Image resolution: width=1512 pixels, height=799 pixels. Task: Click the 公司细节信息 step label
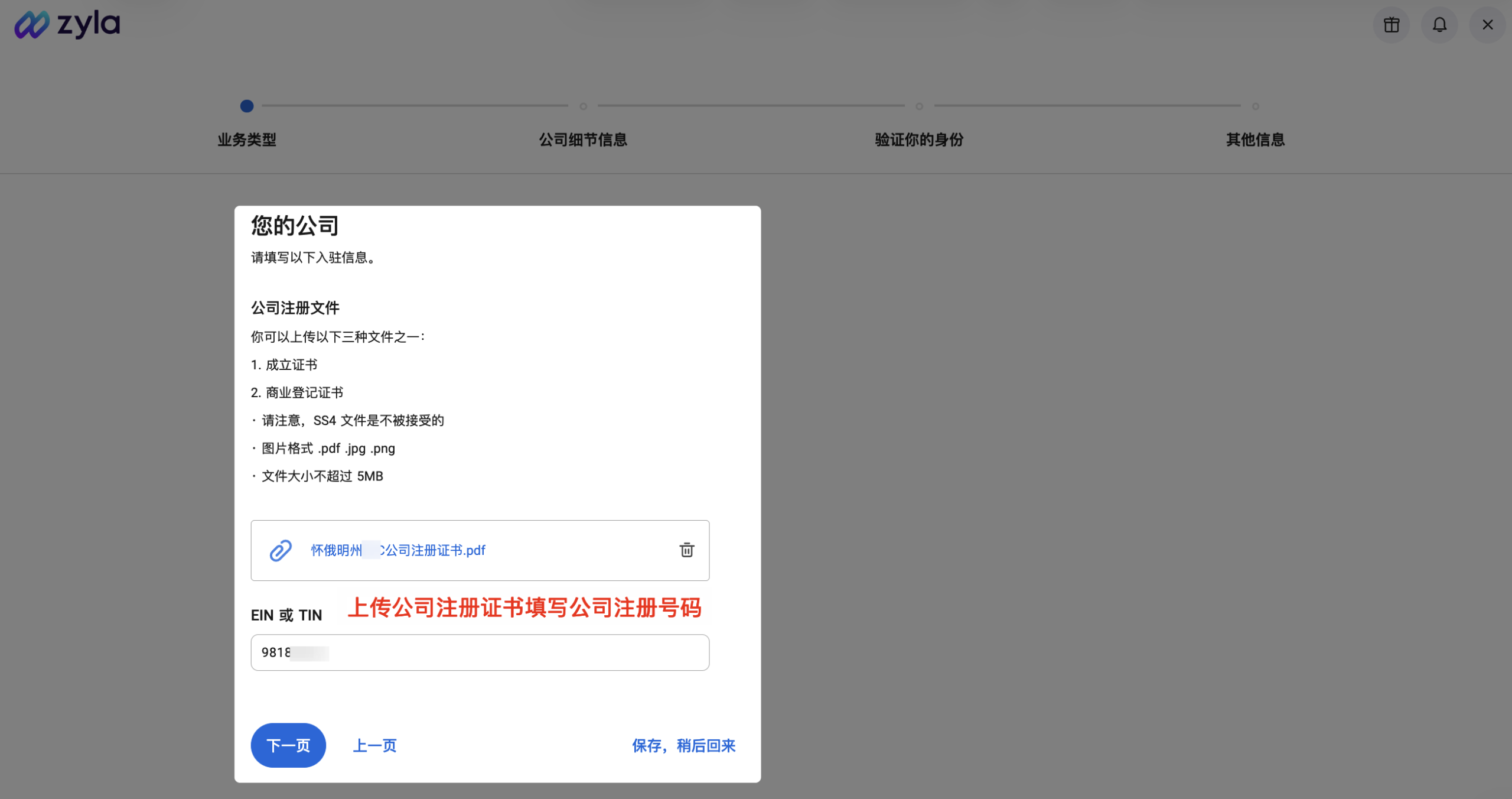[583, 140]
